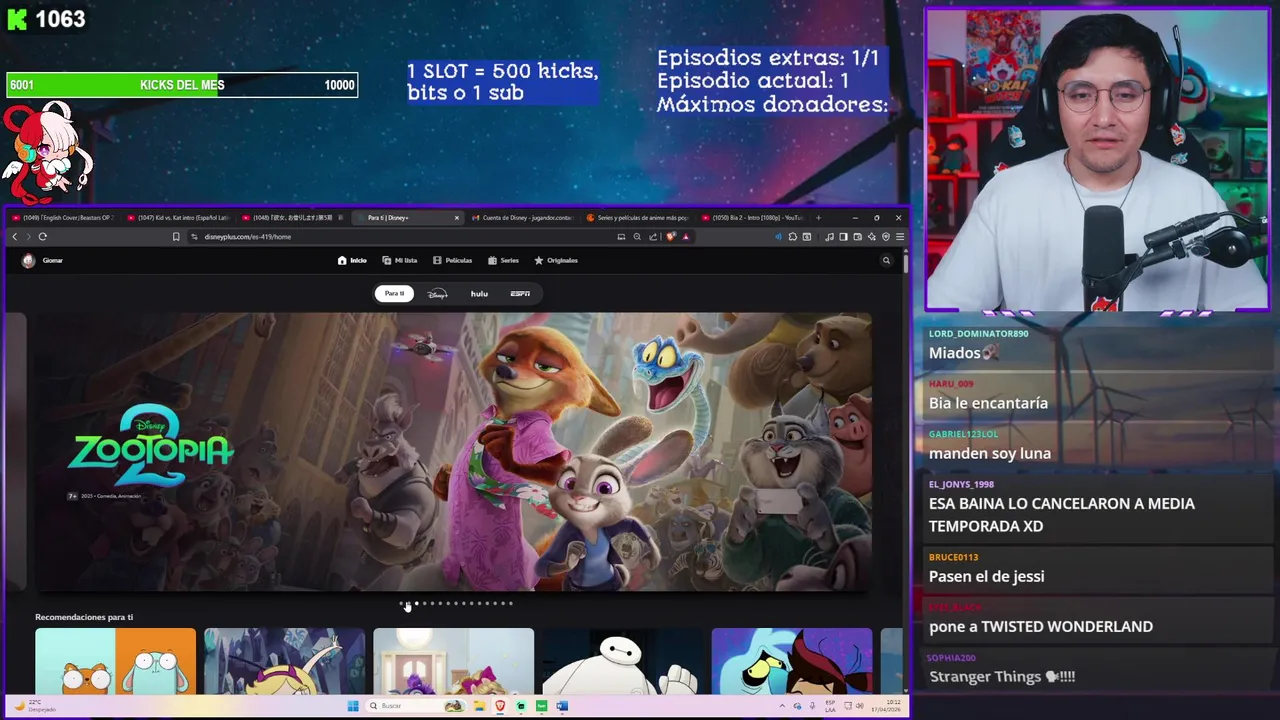Click the weather widget showing 22°C
The width and height of the screenshot is (1280, 720).
(x=34, y=706)
